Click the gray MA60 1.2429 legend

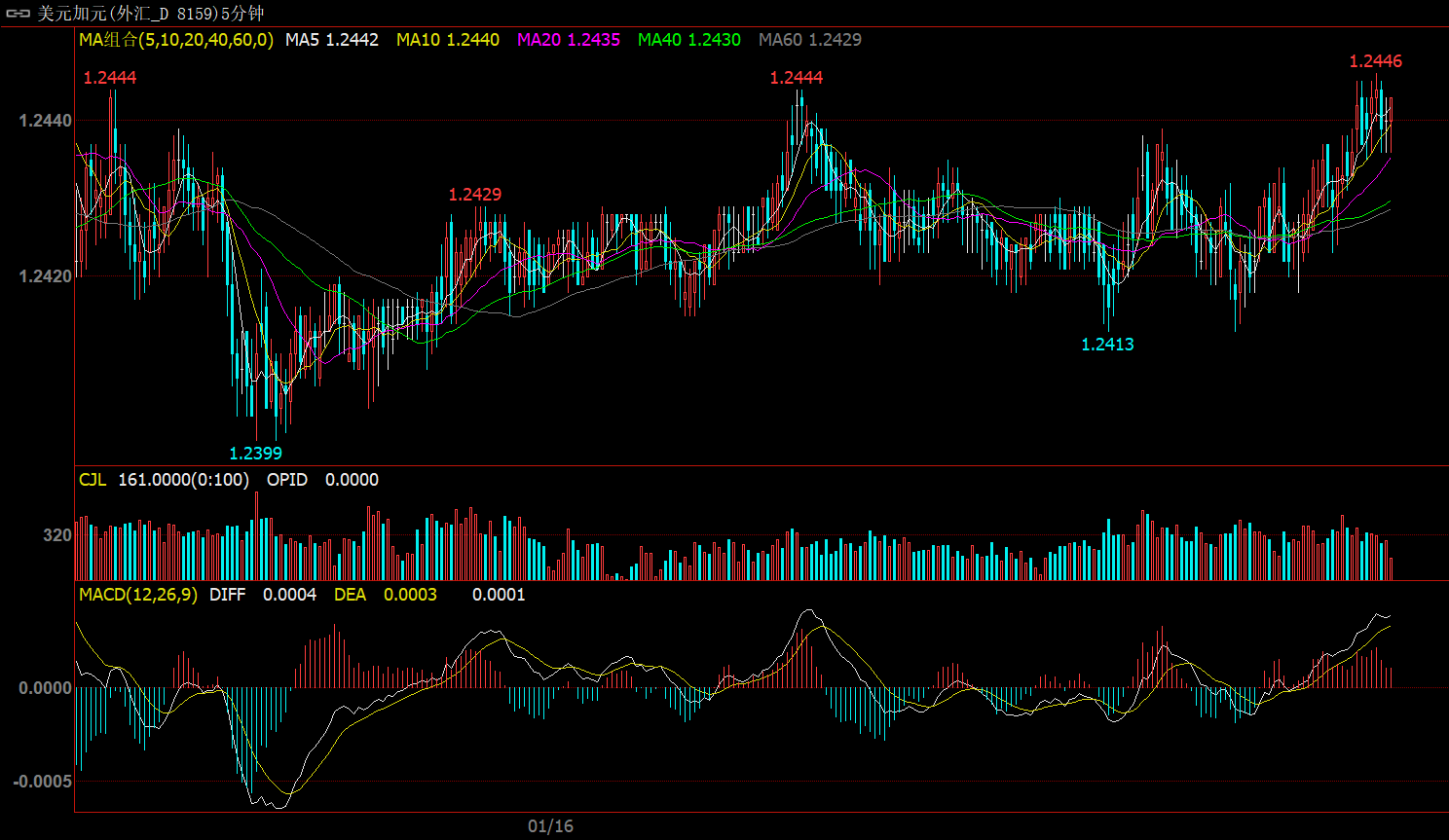(x=809, y=40)
